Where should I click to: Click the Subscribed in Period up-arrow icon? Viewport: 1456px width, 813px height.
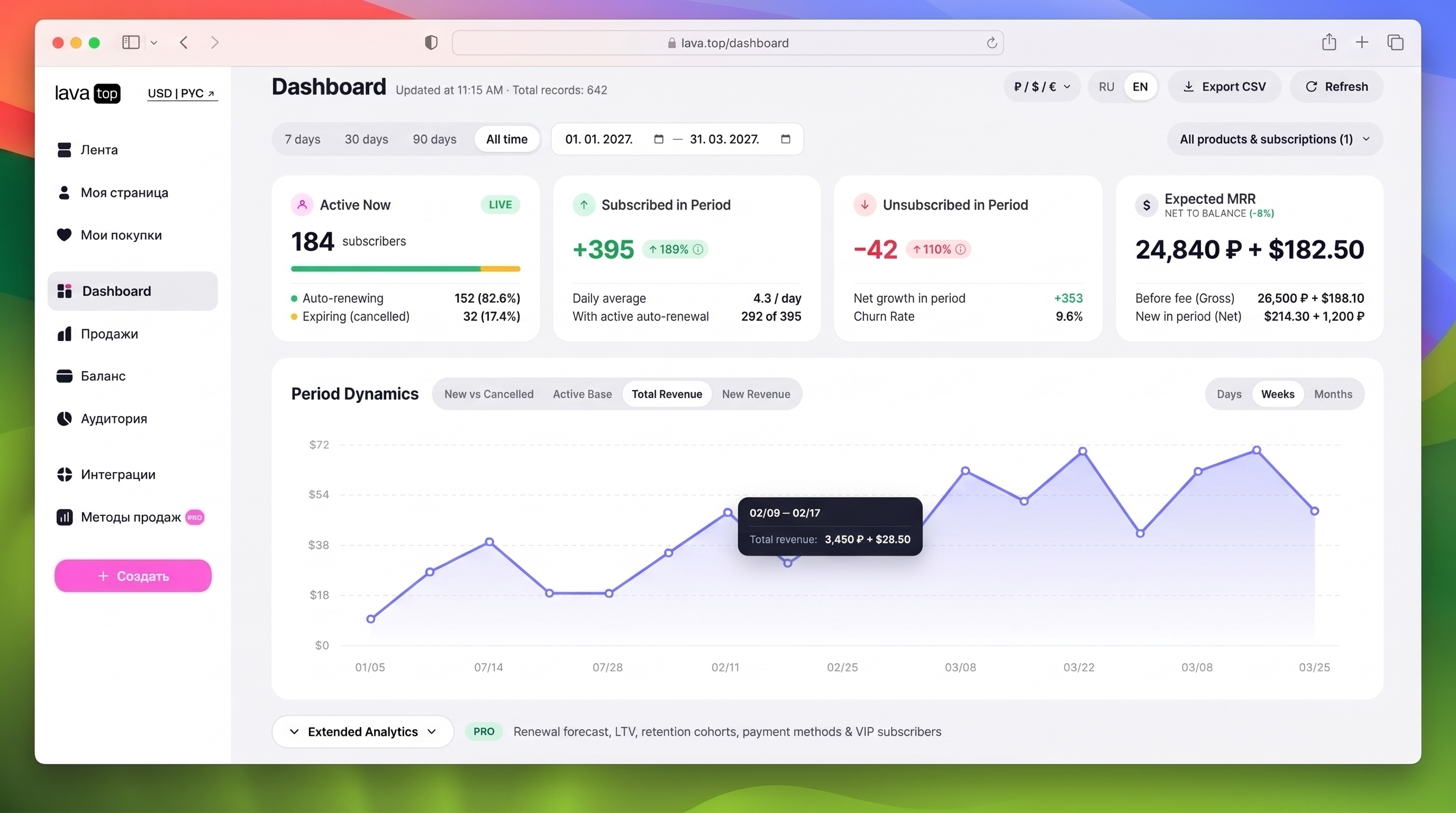point(584,205)
